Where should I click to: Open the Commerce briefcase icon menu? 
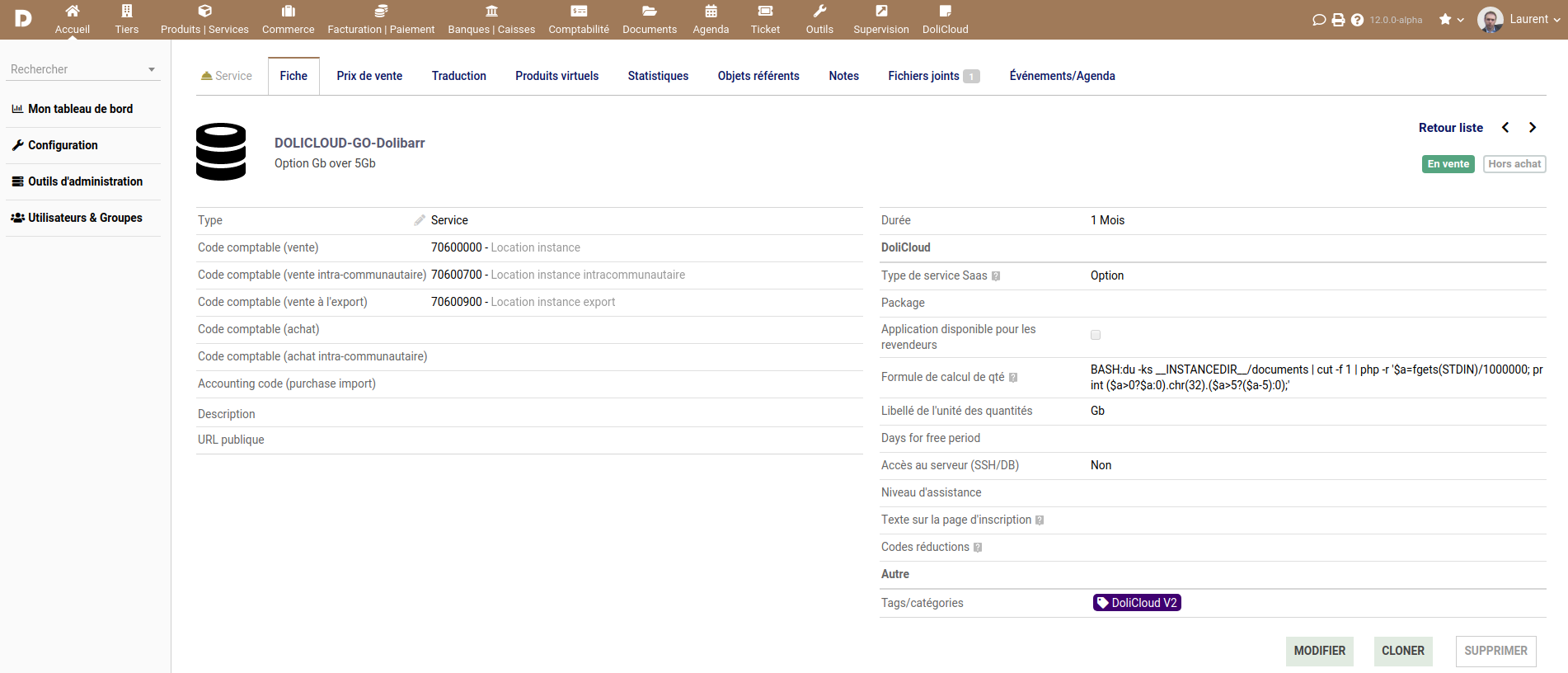click(289, 11)
